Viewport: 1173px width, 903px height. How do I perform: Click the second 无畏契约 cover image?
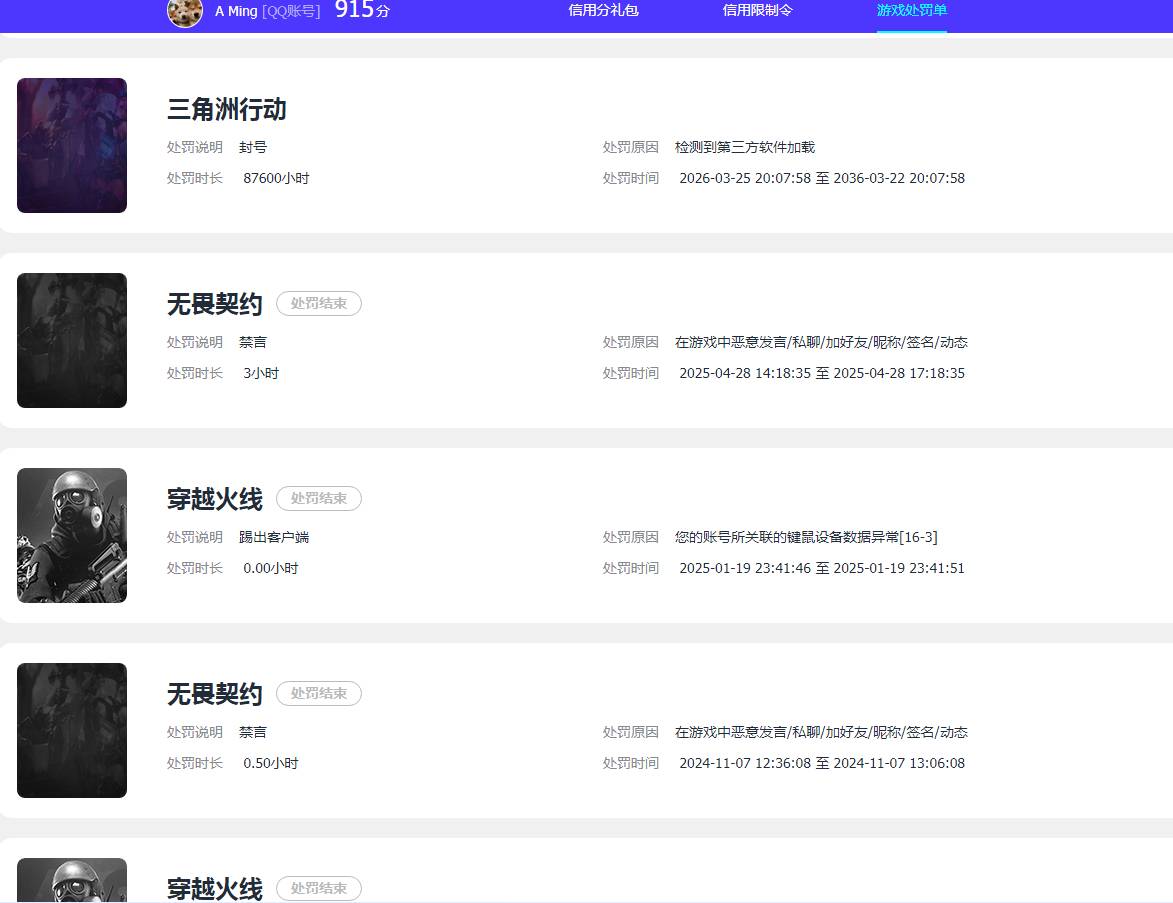click(71, 729)
